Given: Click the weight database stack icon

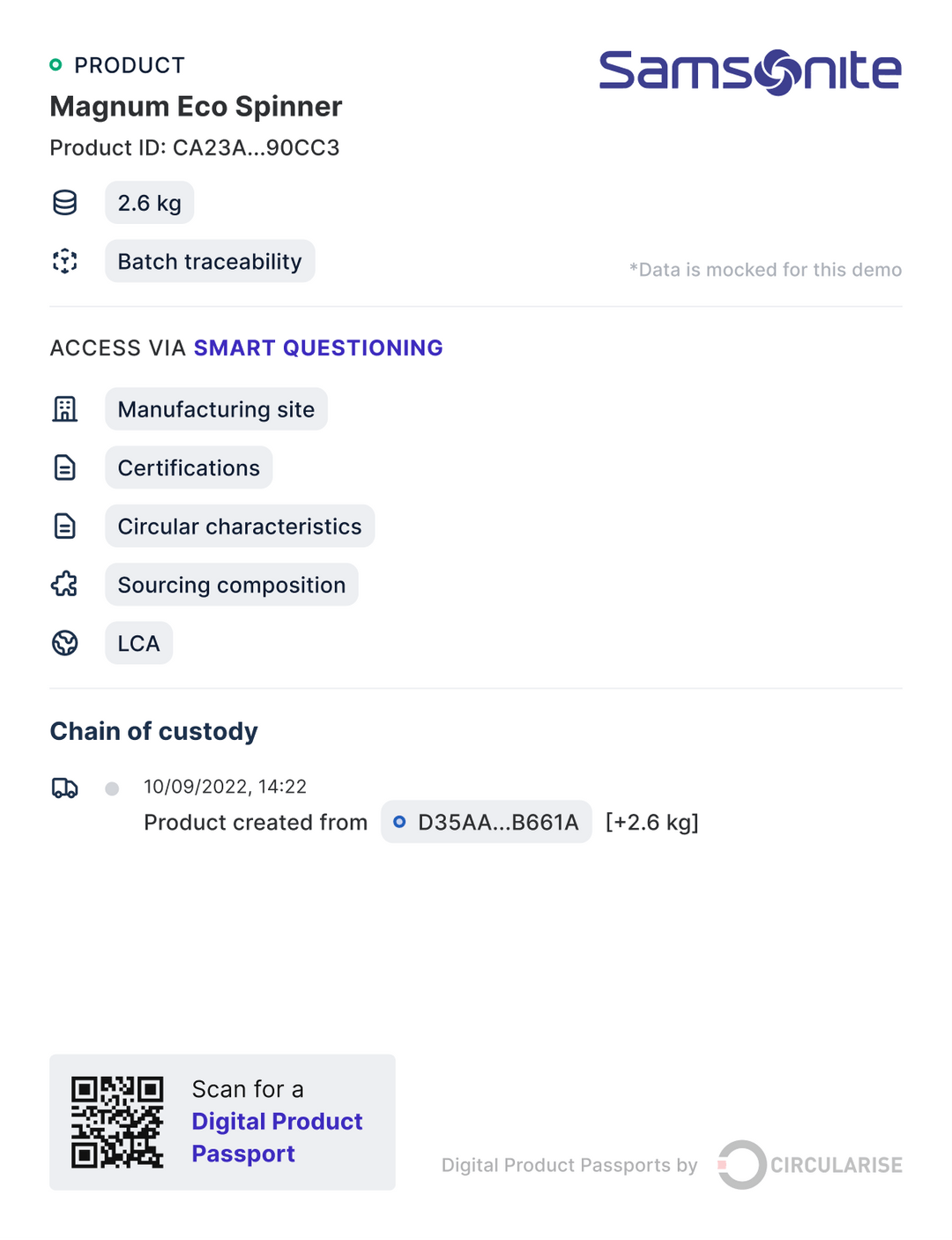Looking at the screenshot, I should tap(64, 203).
